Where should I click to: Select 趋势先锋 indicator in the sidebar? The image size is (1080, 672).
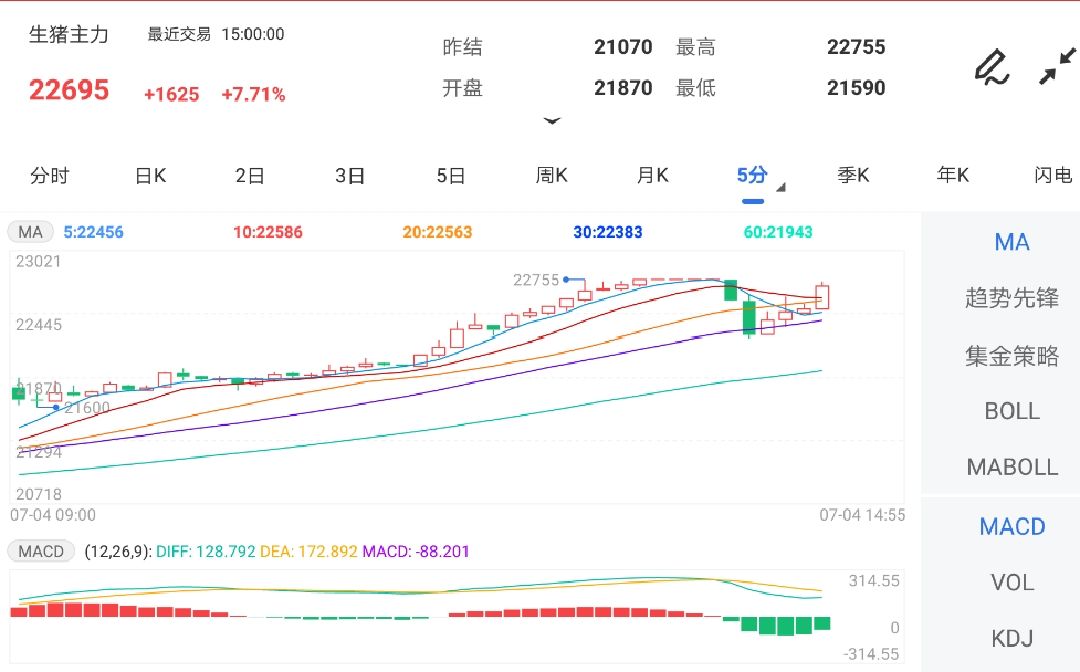[x=1012, y=298]
